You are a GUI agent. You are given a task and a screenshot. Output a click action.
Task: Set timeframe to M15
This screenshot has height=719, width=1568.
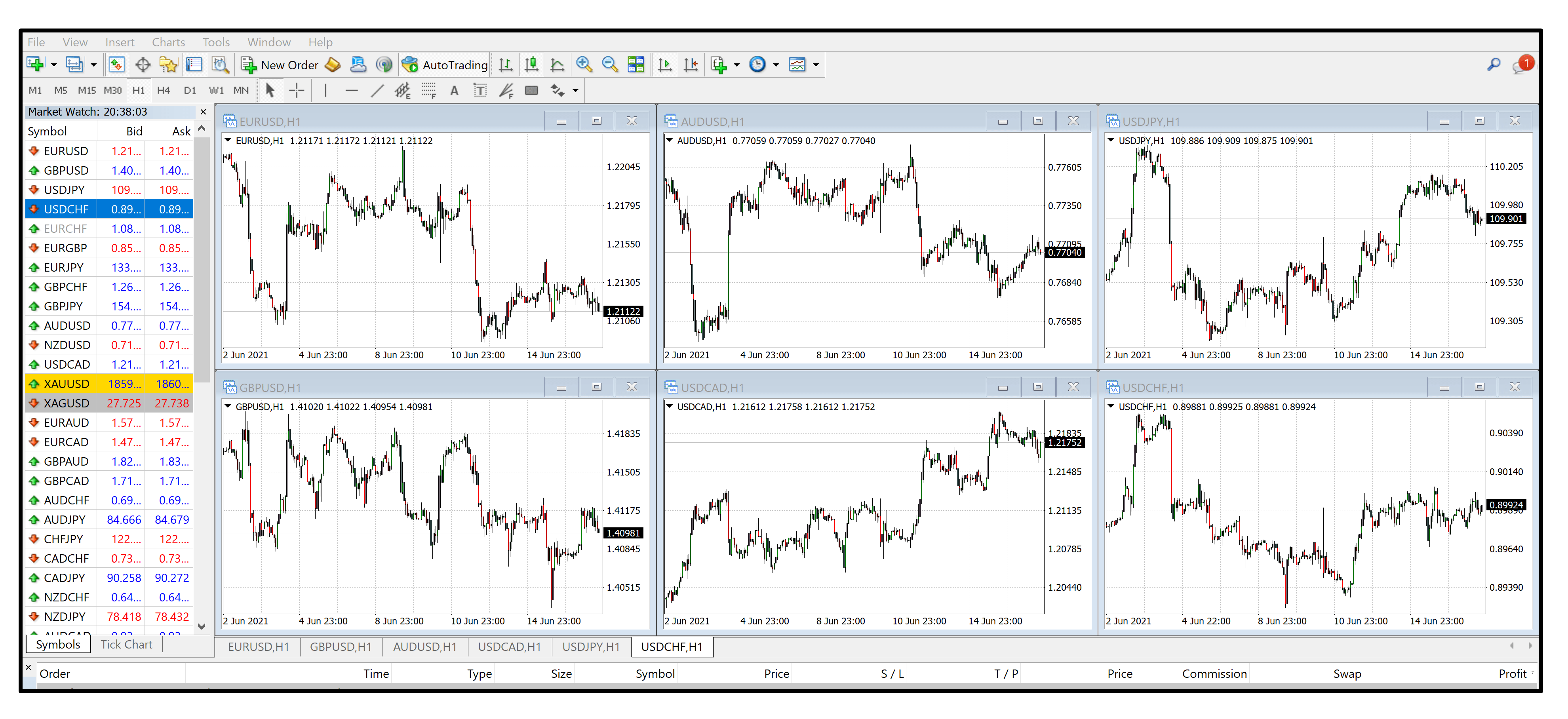pos(86,91)
